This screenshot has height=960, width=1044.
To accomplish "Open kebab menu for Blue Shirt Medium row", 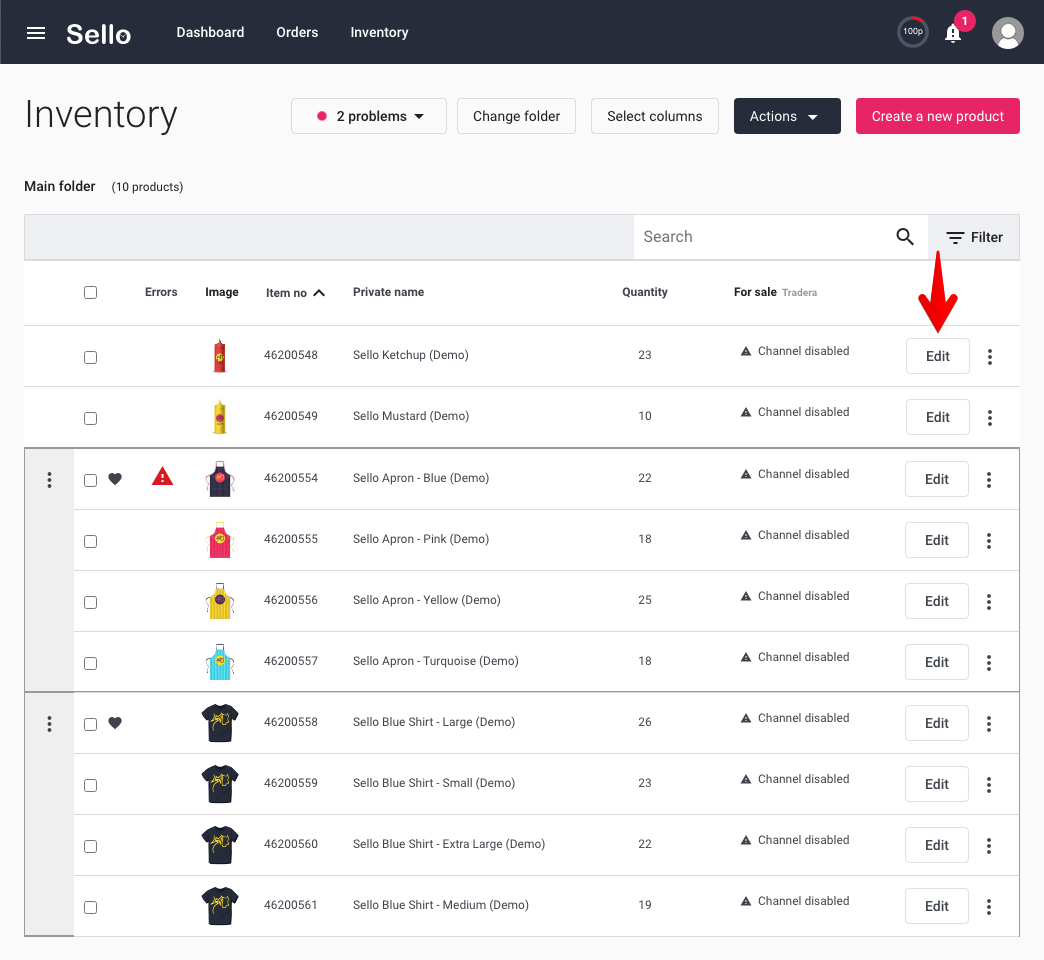I will (989, 907).
